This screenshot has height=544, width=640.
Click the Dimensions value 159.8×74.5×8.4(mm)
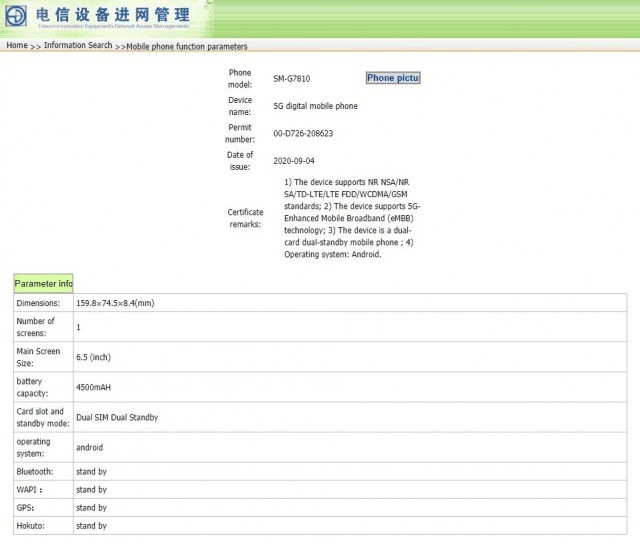[x=115, y=303]
